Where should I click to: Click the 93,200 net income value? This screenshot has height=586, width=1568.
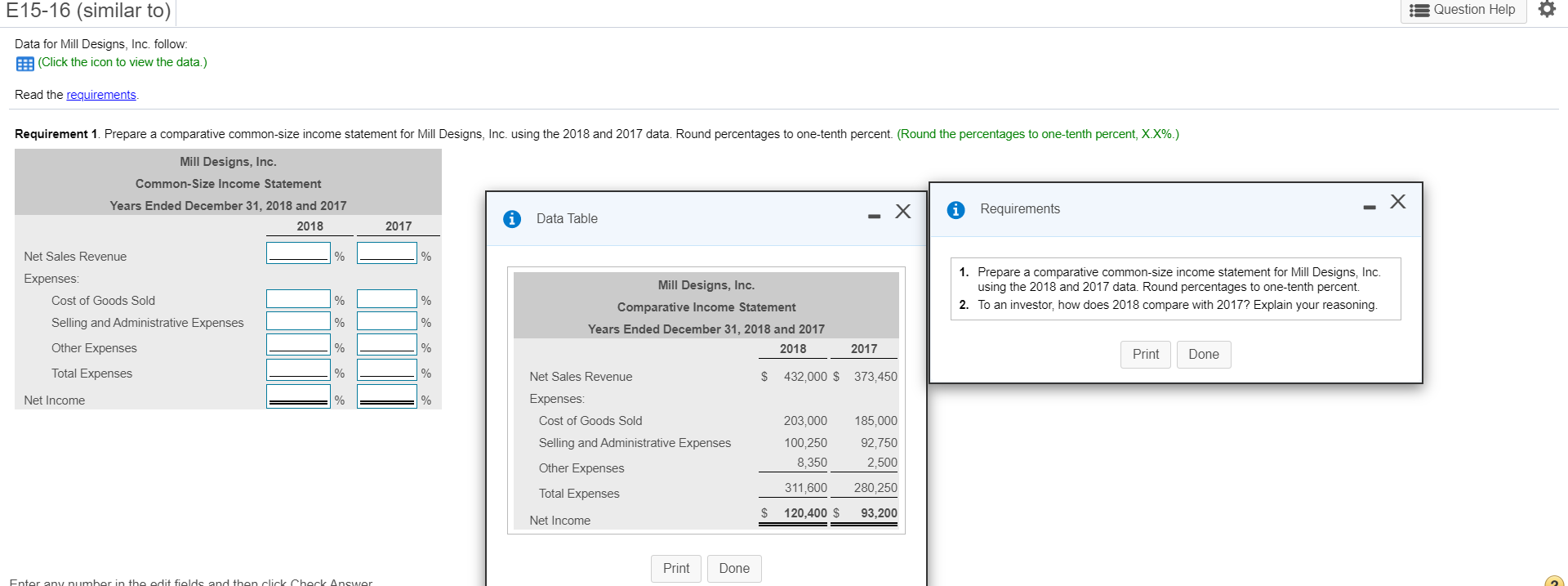[x=879, y=513]
